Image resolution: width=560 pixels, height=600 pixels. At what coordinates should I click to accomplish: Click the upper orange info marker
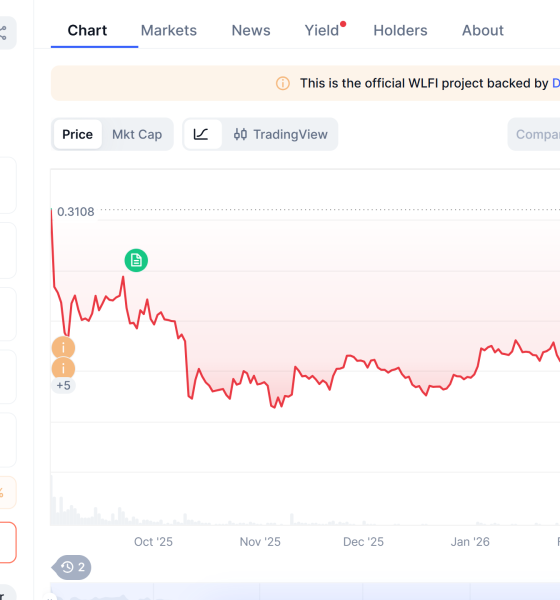[63, 348]
